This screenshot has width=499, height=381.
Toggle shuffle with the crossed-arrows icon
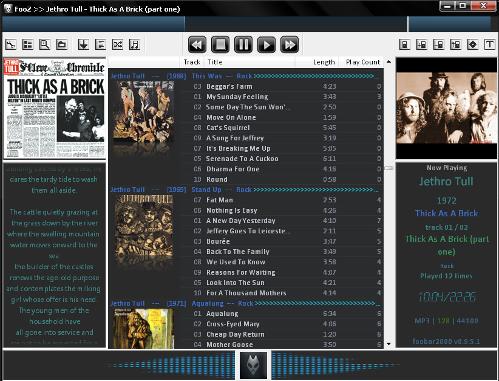coord(117,44)
